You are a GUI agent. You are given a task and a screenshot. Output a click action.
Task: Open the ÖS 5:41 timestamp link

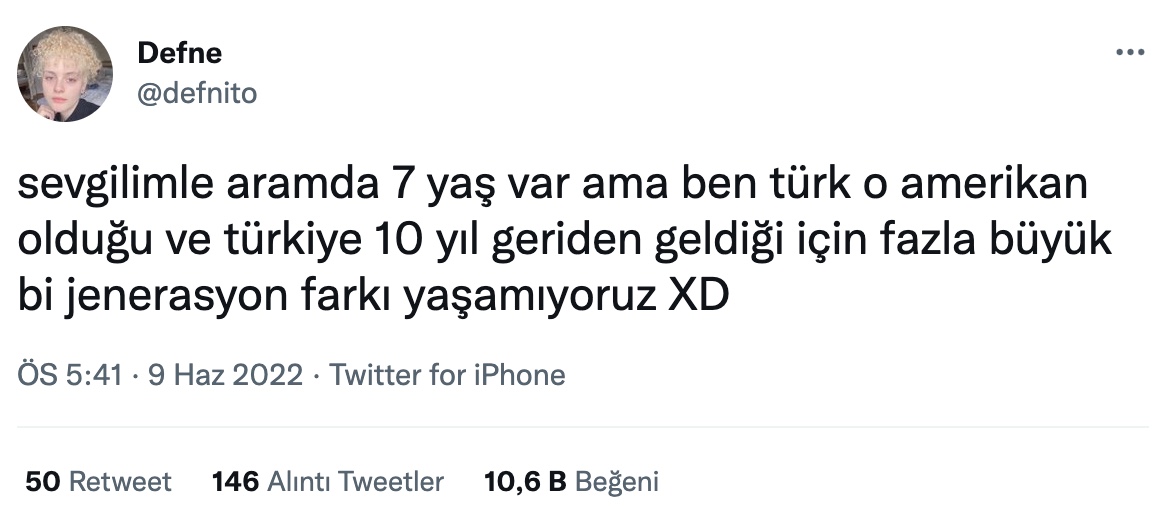click(x=70, y=374)
